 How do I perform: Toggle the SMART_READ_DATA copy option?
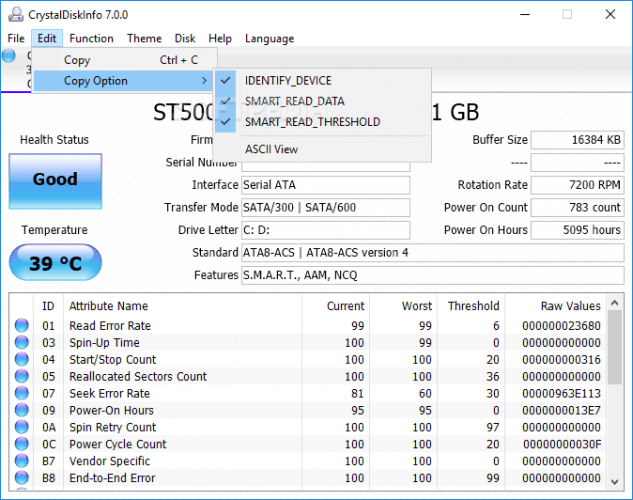click(x=294, y=101)
